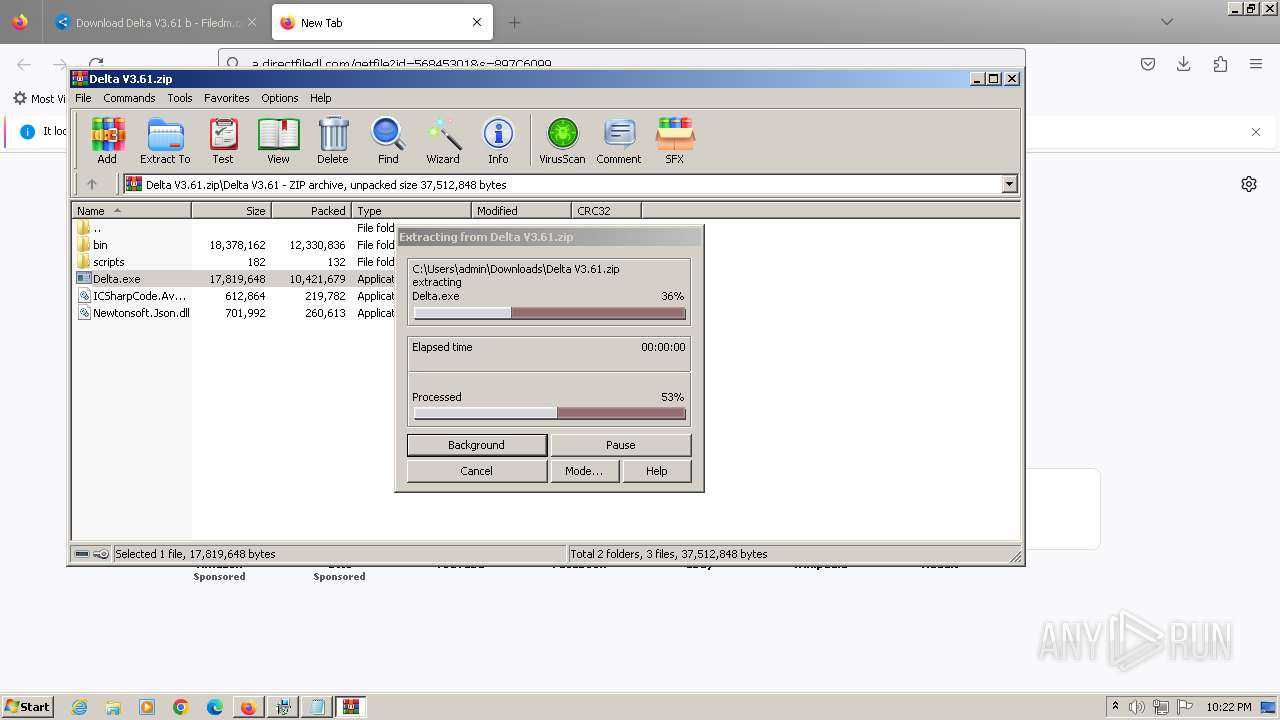Expand the archive path dropdown arrow

point(1009,184)
